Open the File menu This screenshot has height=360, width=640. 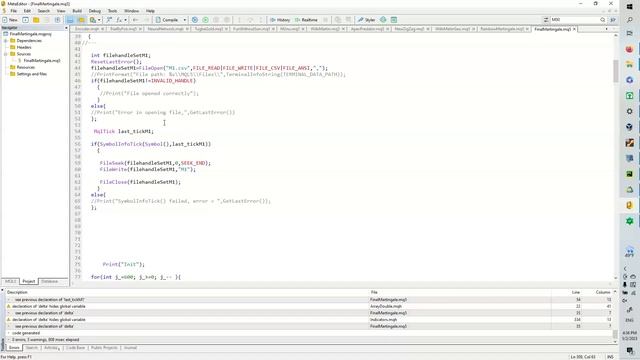pyautogui.click(x=13, y=11)
